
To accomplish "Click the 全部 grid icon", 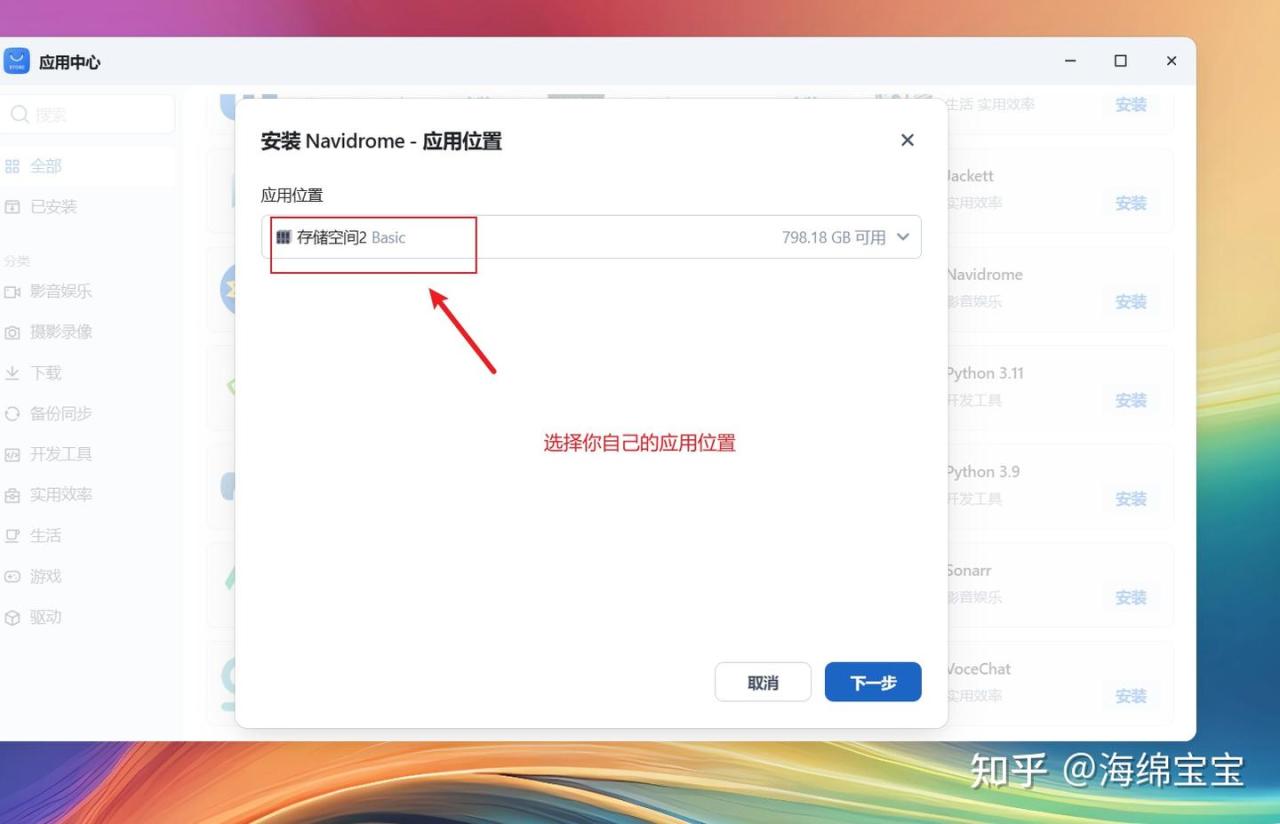I will tap(12, 166).
